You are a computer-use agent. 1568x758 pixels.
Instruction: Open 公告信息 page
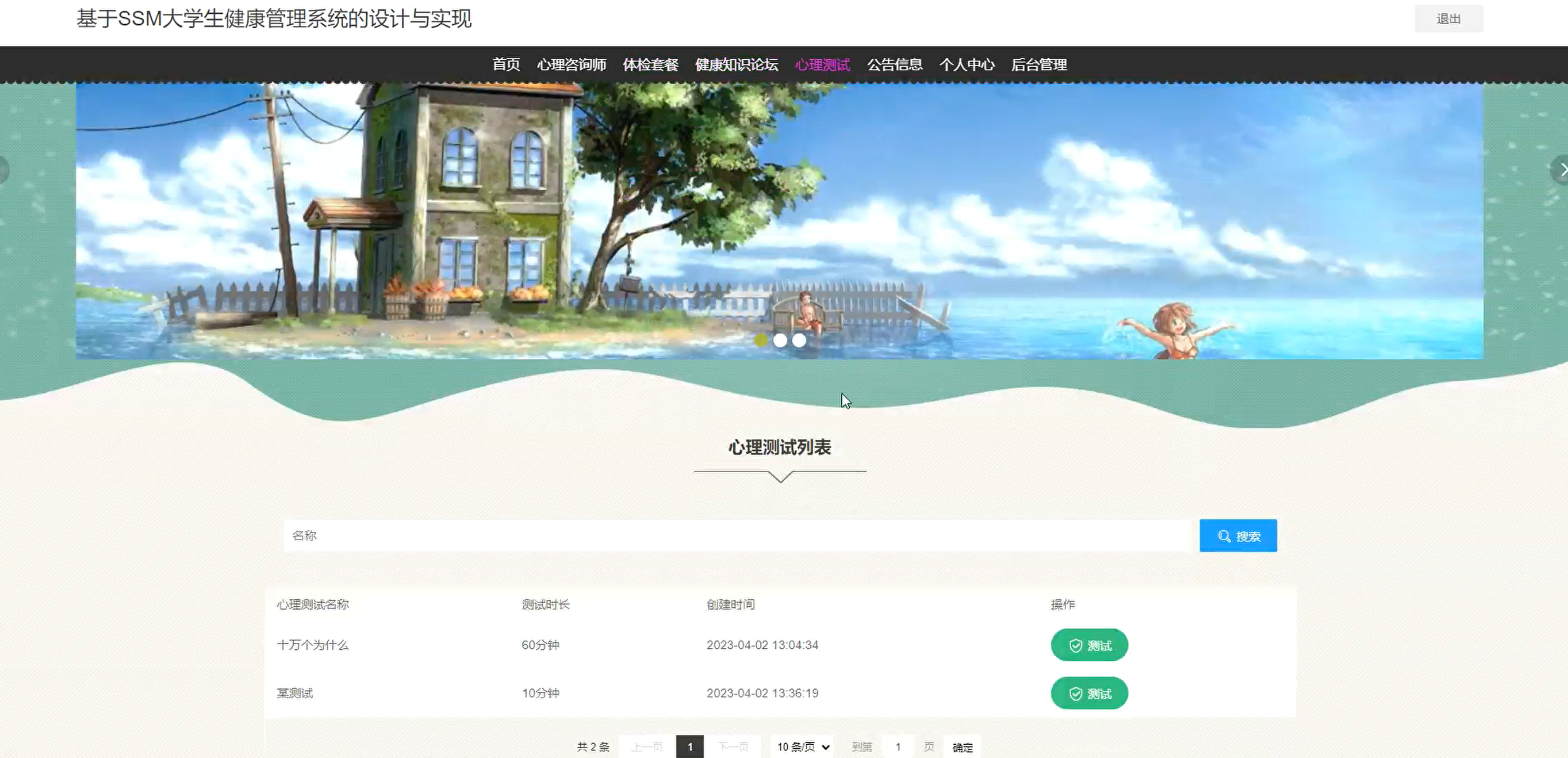(895, 64)
